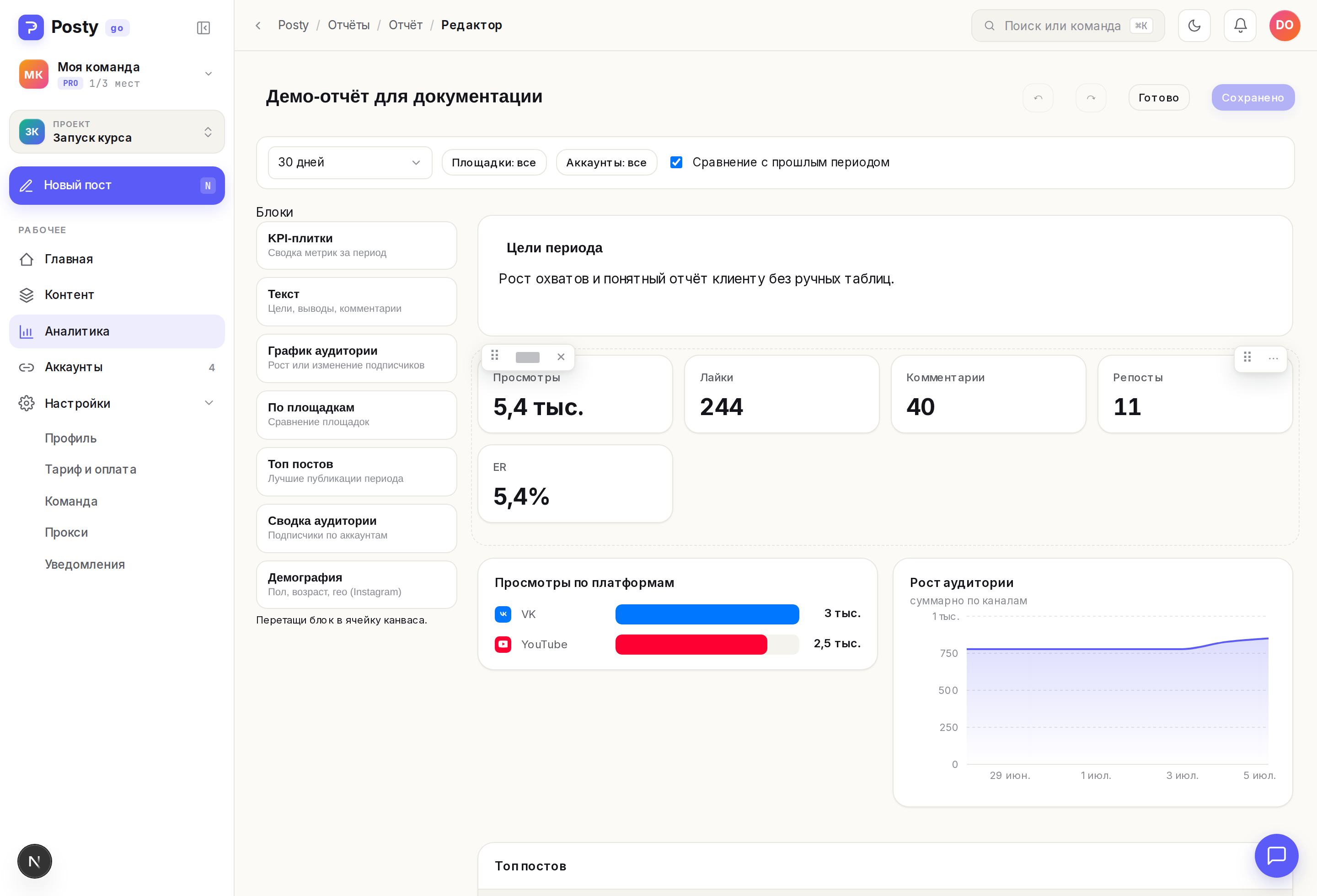Remove the Просмотры tile with X
Screen dimensions: 1317x896
561,357
